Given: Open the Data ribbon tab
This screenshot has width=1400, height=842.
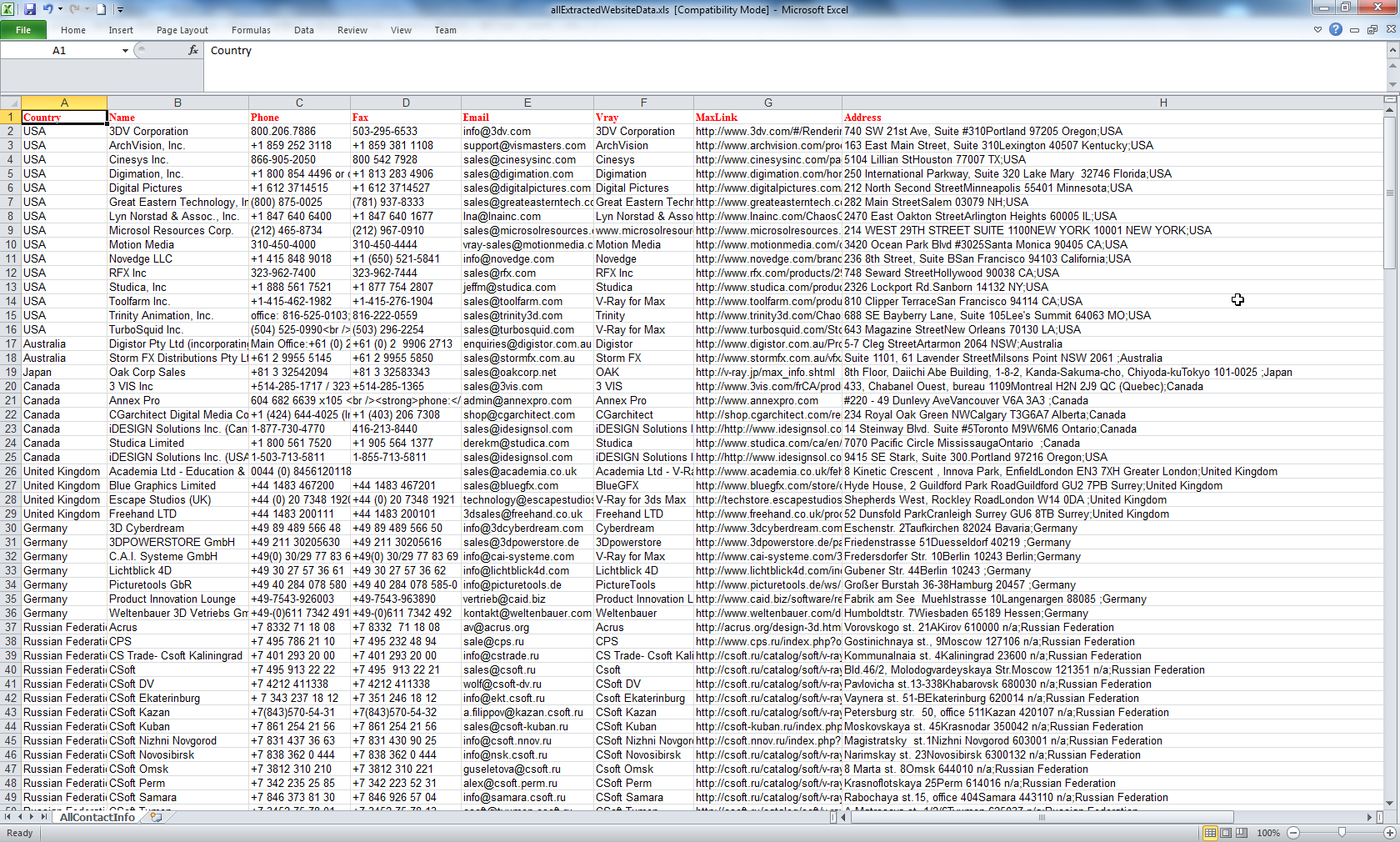Looking at the screenshot, I should coord(304,30).
